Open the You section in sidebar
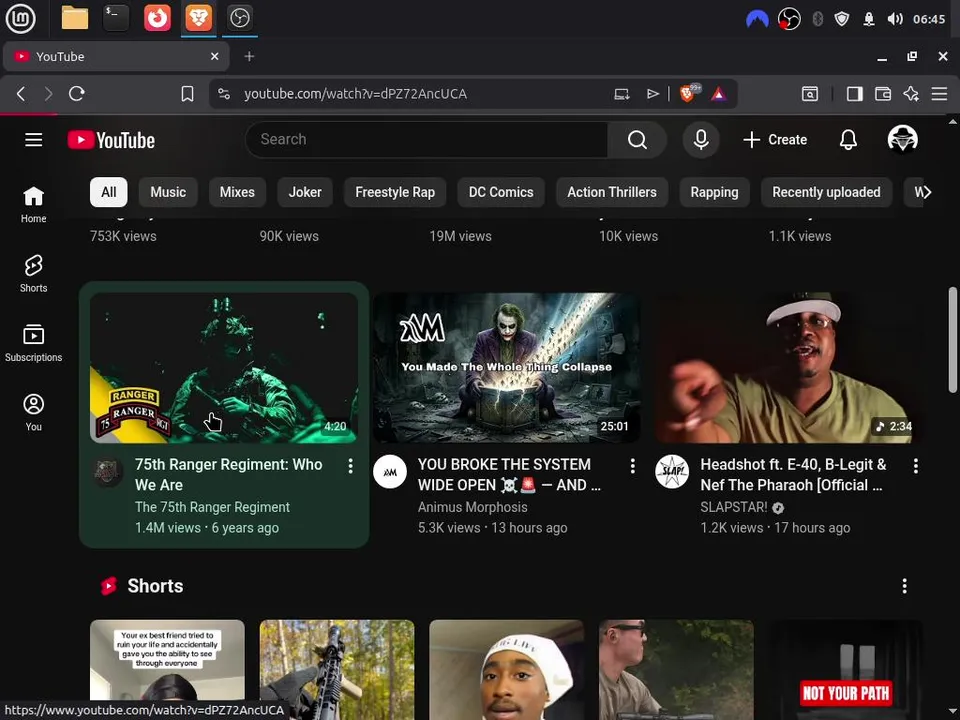The height and width of the screenshot is (720, 960). coord(34,413)
